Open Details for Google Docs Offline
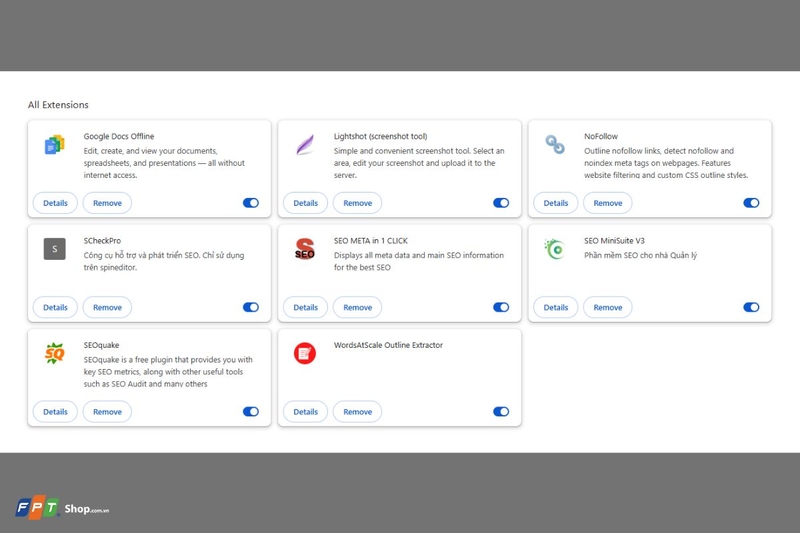This screenshot has width=800, height=533. click(55, 203)
